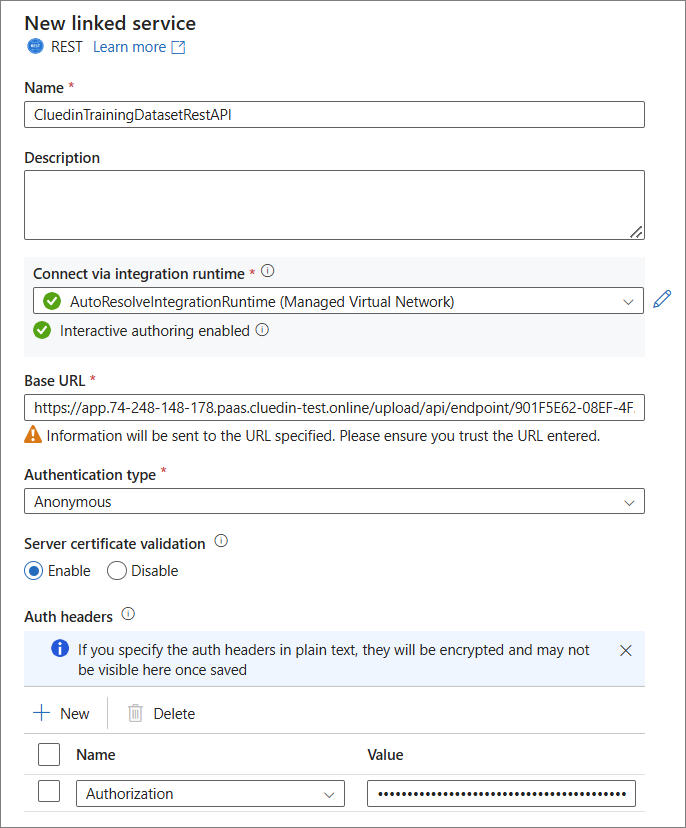This screenshot has width=686, height=828.
Task: Click info icon next to Server certificate validation
Action: coord(221,543)
